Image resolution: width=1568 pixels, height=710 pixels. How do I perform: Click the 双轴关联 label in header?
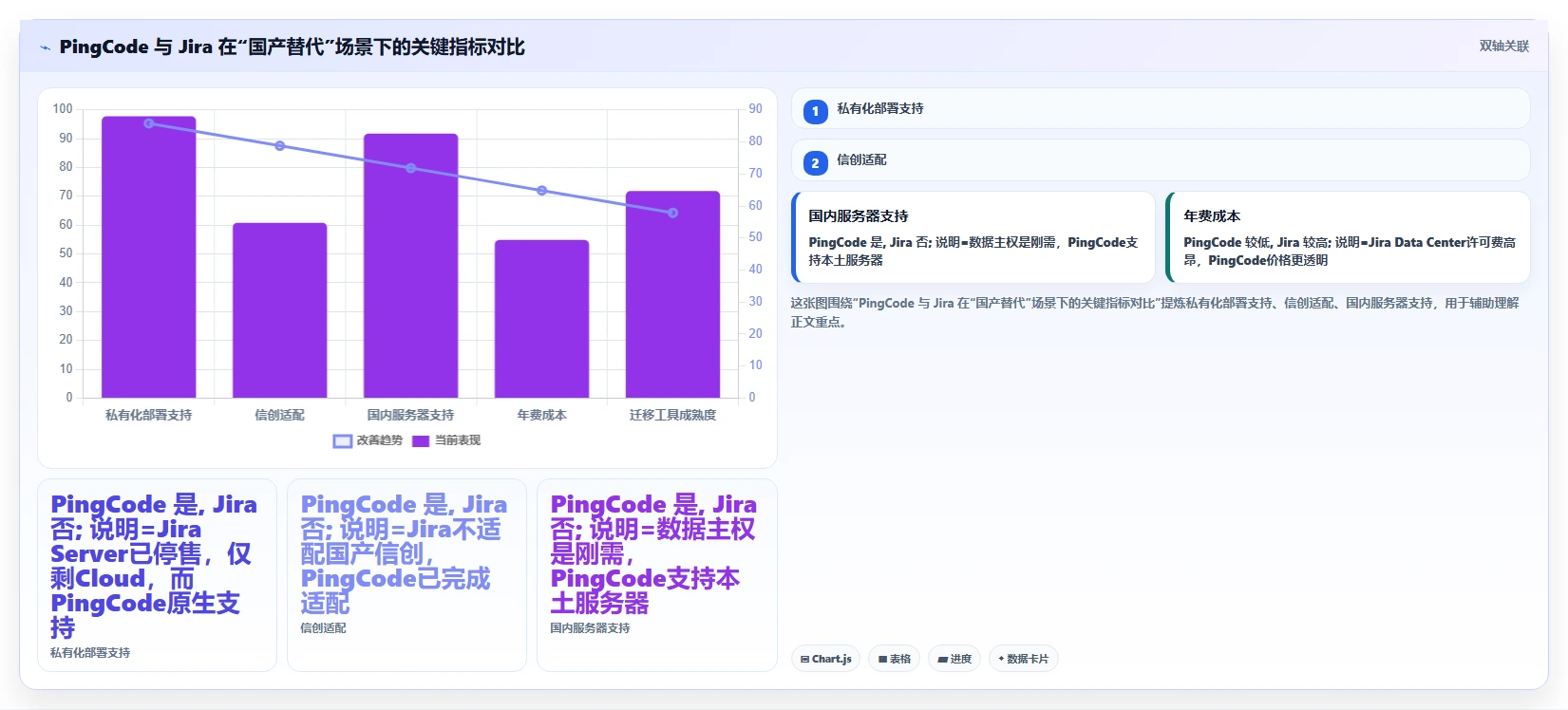(1503, 46)
